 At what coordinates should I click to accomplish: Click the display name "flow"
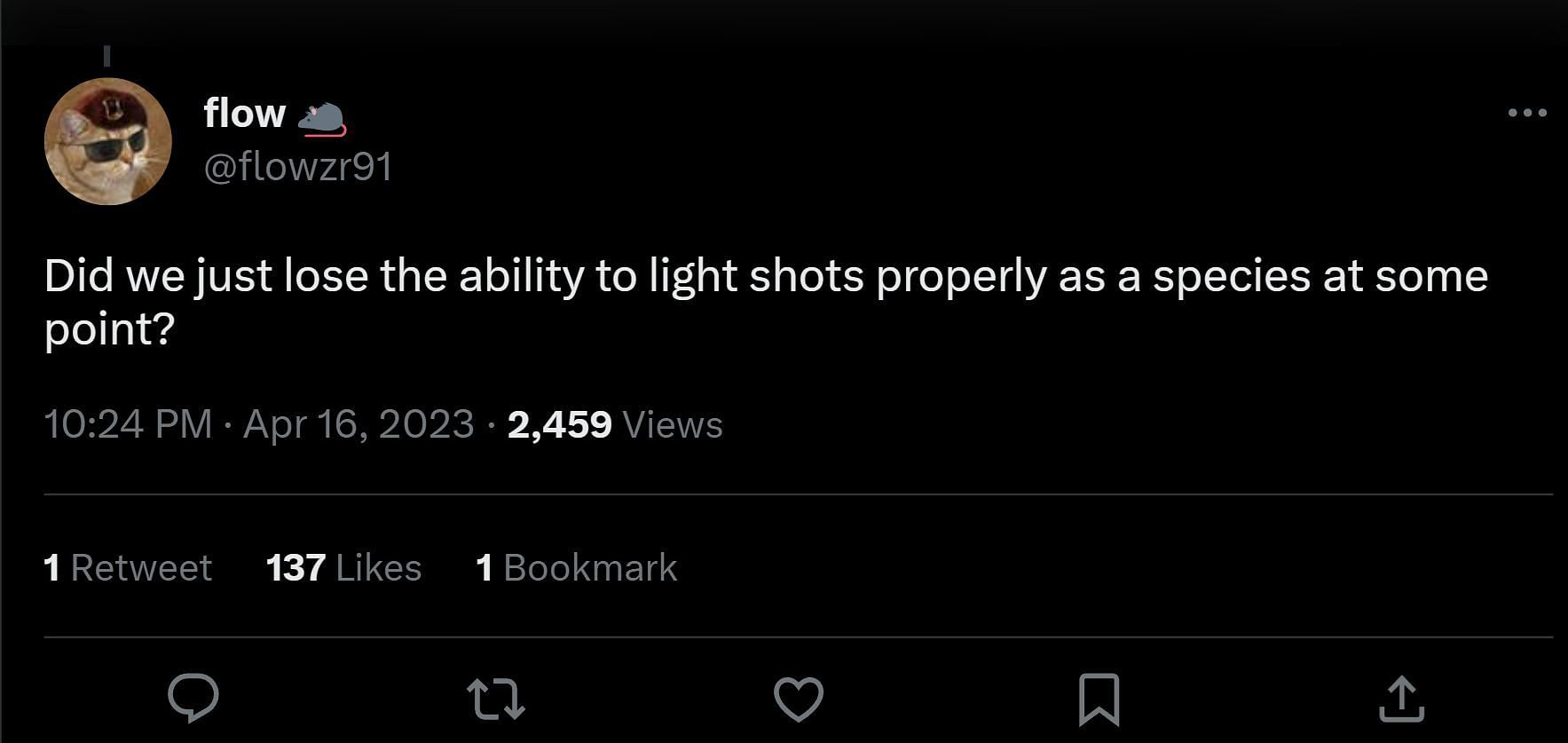point(244,113)
